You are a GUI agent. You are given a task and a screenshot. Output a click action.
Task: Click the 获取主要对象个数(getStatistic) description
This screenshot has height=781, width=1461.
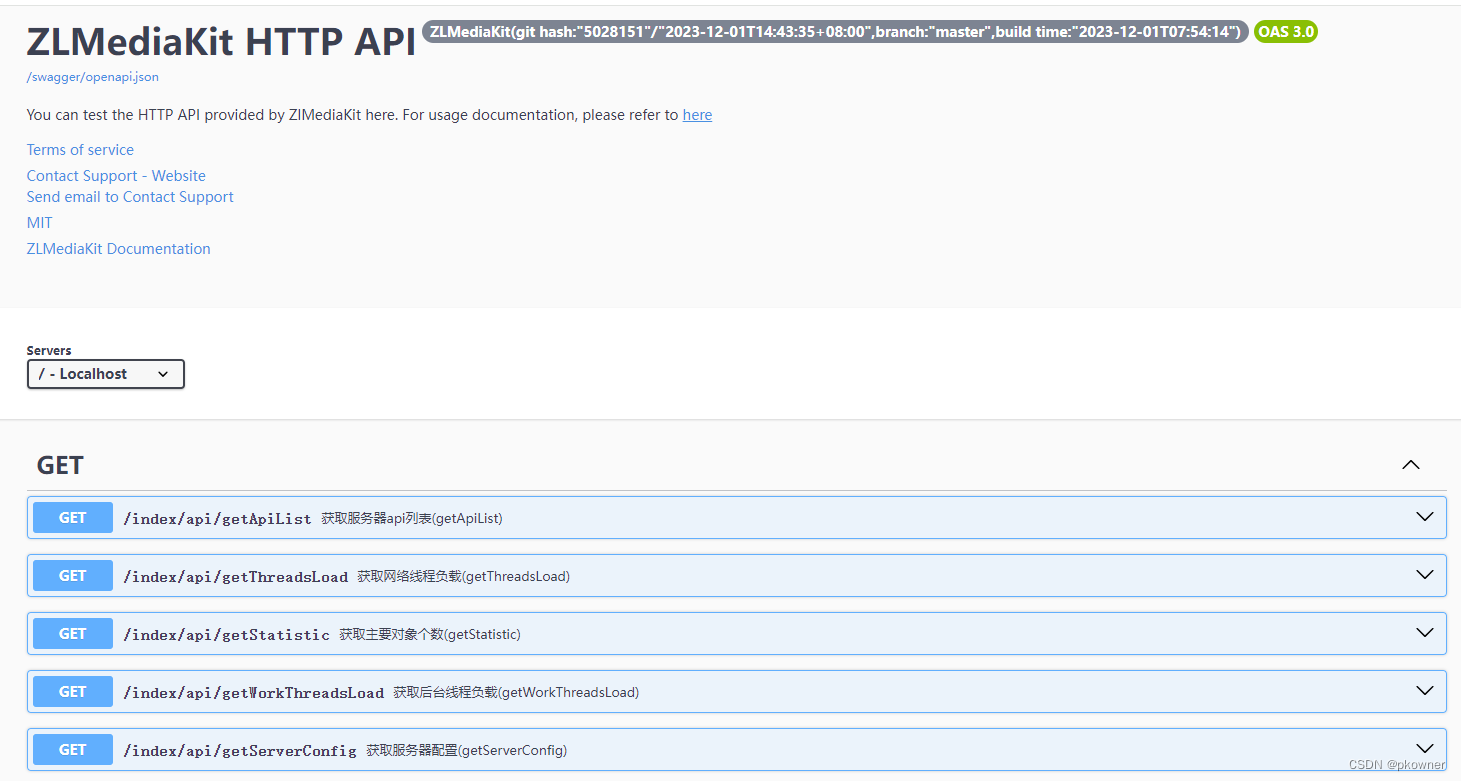[430, 635]
